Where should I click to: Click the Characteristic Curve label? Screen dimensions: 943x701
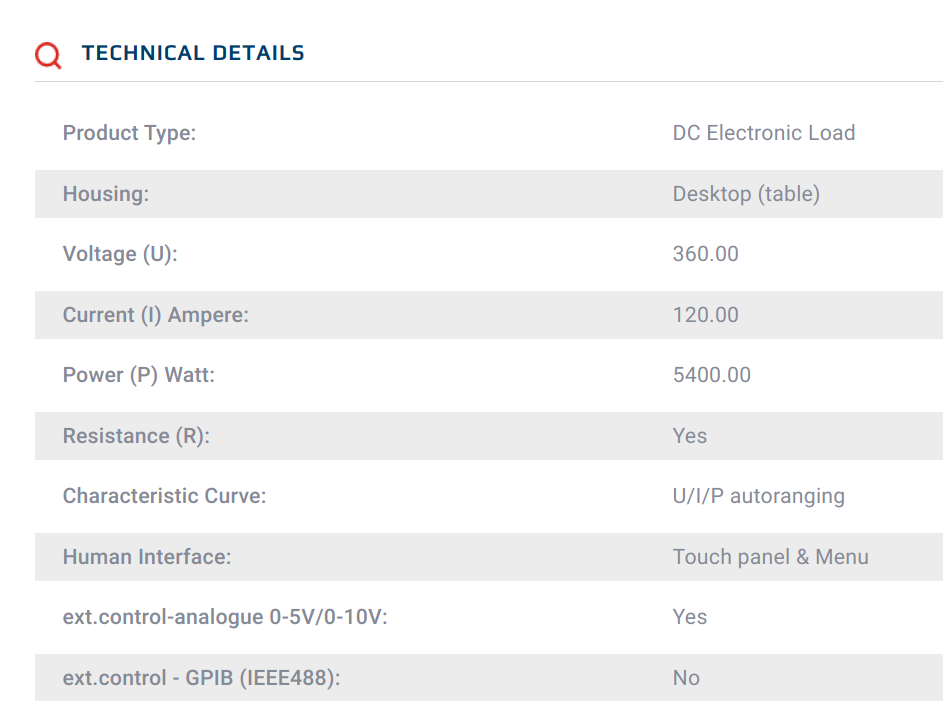tap(164, 496)
